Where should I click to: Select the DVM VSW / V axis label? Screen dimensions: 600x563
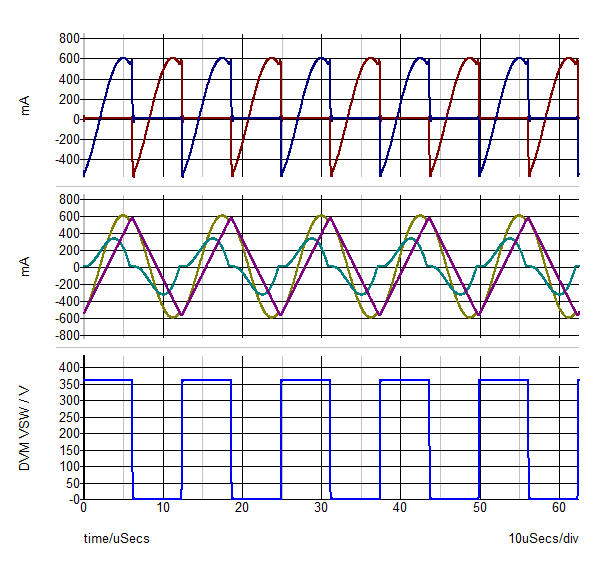27,427
